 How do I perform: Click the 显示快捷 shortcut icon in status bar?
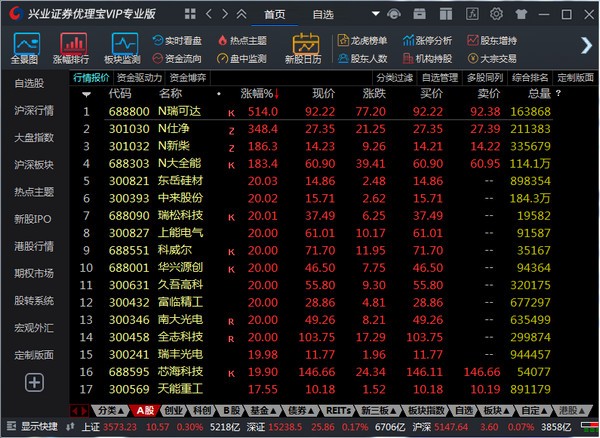point(12,426)
